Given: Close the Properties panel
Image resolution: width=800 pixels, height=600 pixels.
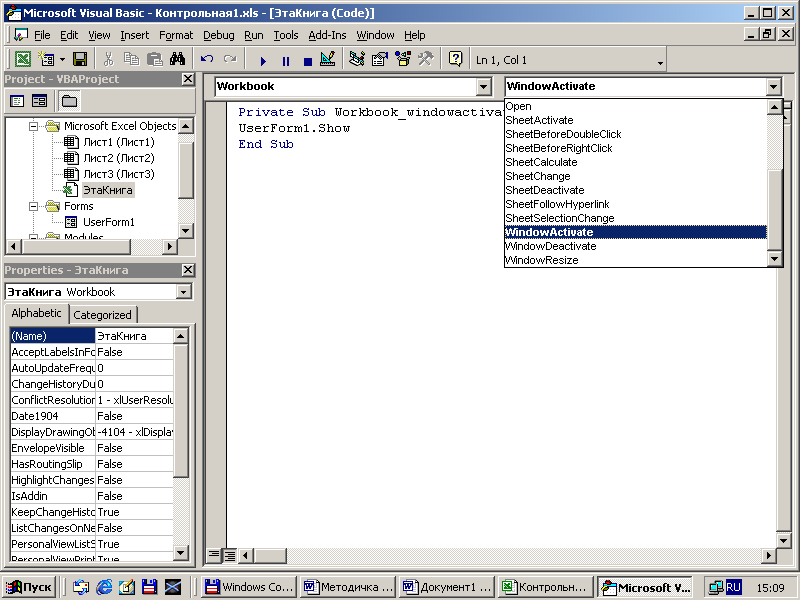Looking at the screenshot, I should tap(188, 270).
